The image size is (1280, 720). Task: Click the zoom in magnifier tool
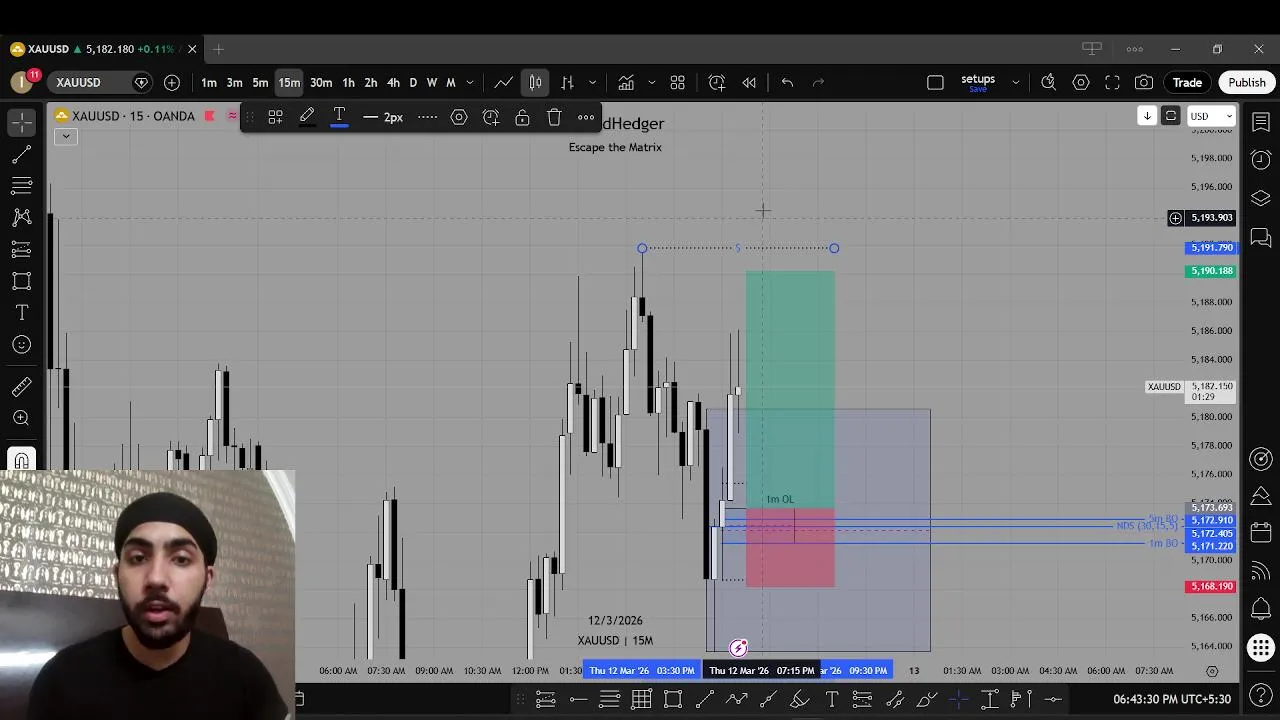[21, 418]
